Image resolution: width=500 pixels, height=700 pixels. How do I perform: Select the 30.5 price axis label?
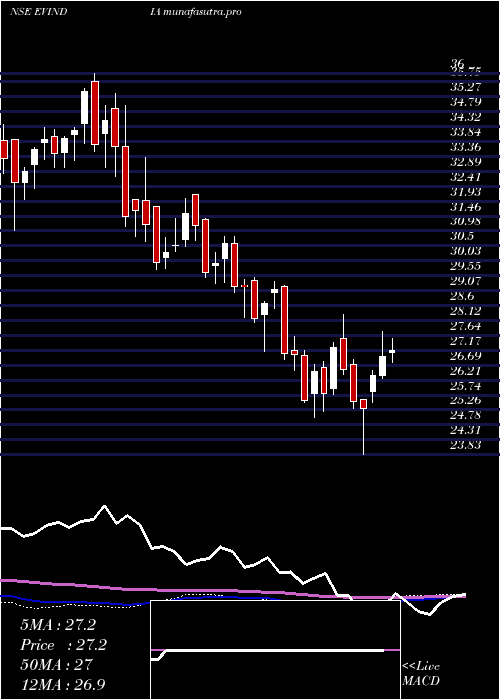pos(462,236)
